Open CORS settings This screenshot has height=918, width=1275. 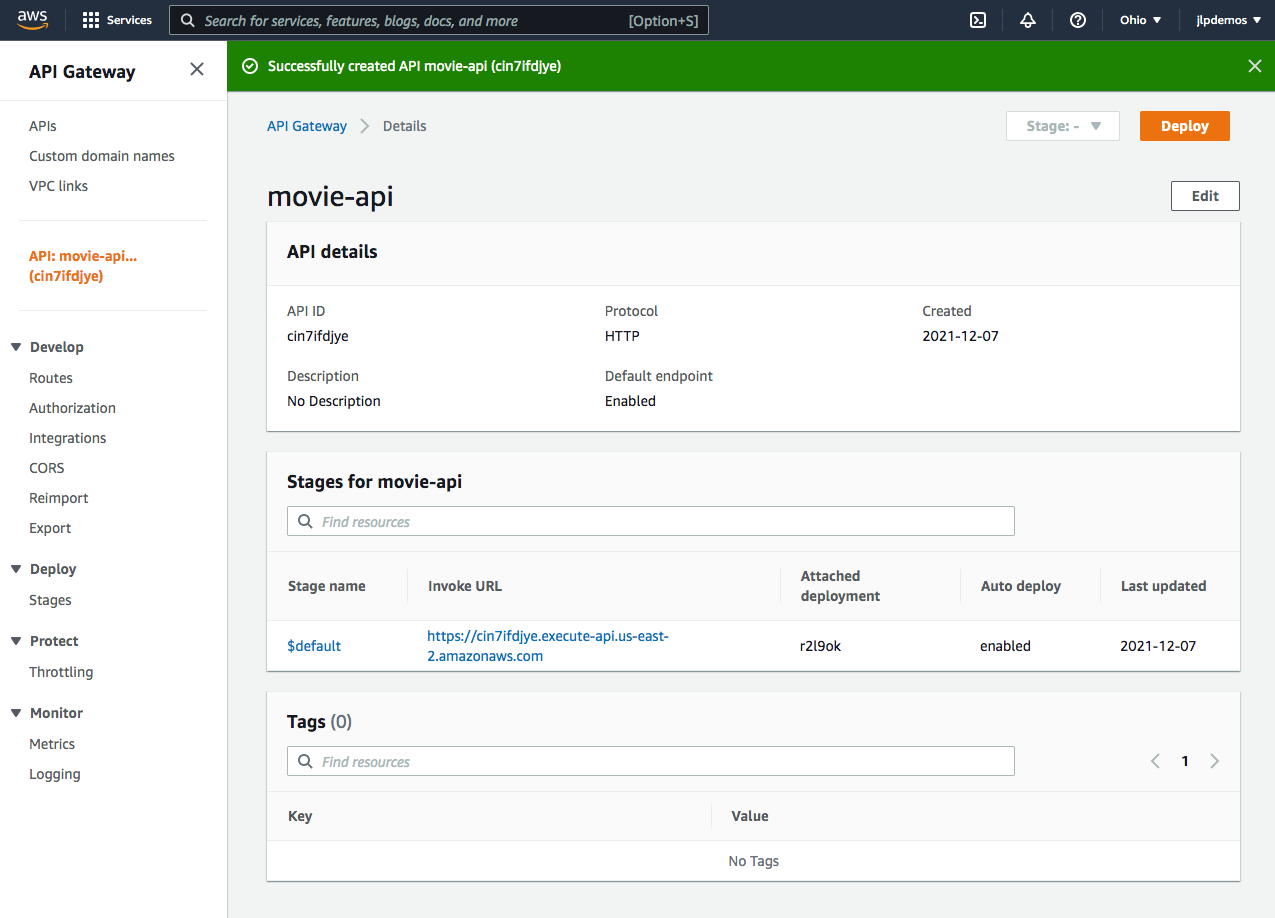47,468
